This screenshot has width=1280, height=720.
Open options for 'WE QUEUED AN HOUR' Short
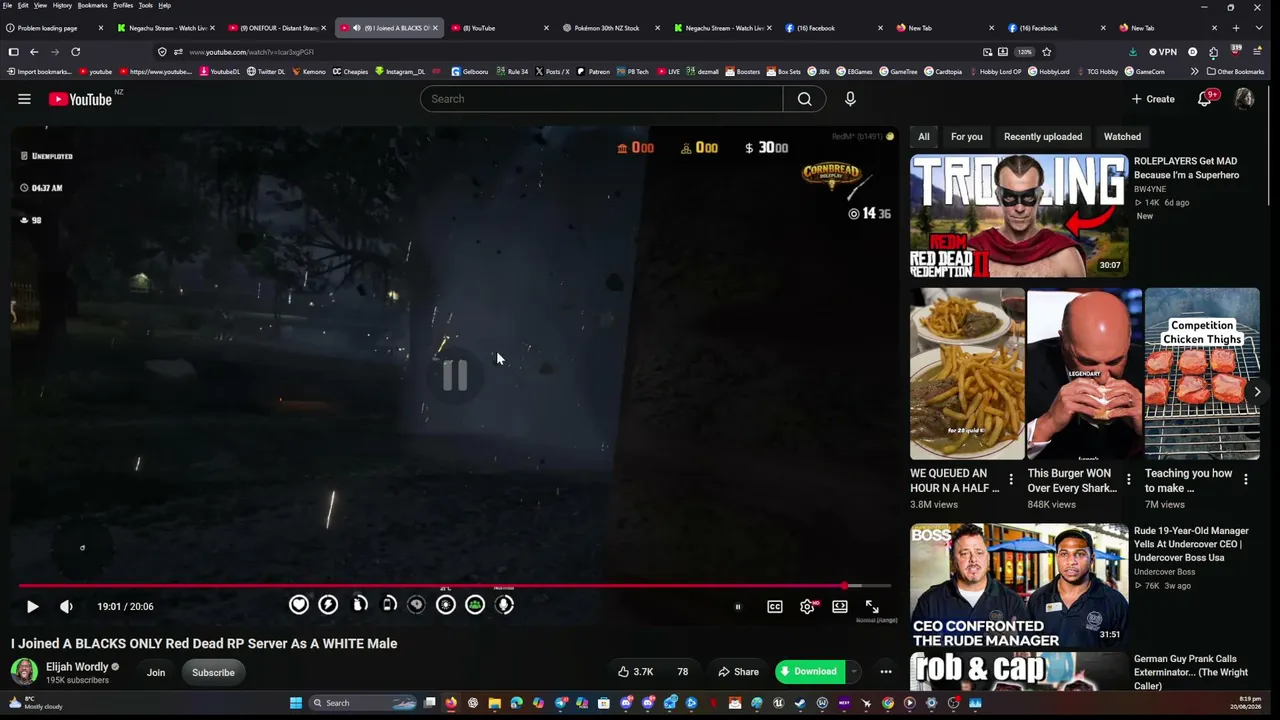[x=1011, y=480]
